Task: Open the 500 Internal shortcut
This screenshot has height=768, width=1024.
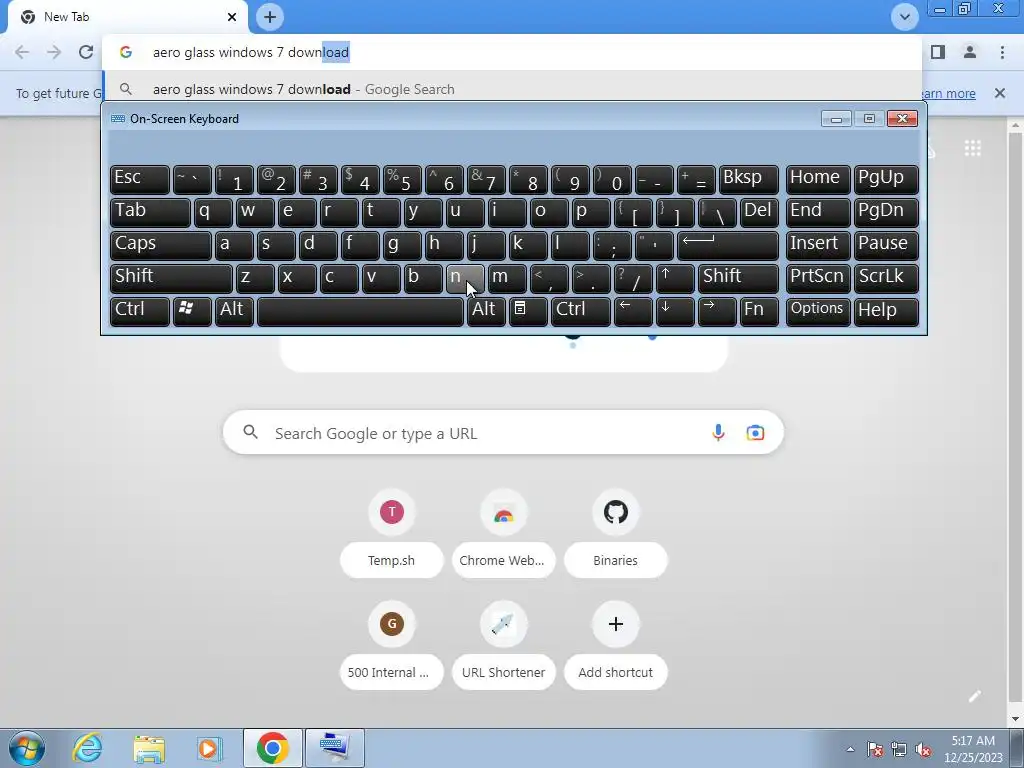Action: tap(391, 646)
